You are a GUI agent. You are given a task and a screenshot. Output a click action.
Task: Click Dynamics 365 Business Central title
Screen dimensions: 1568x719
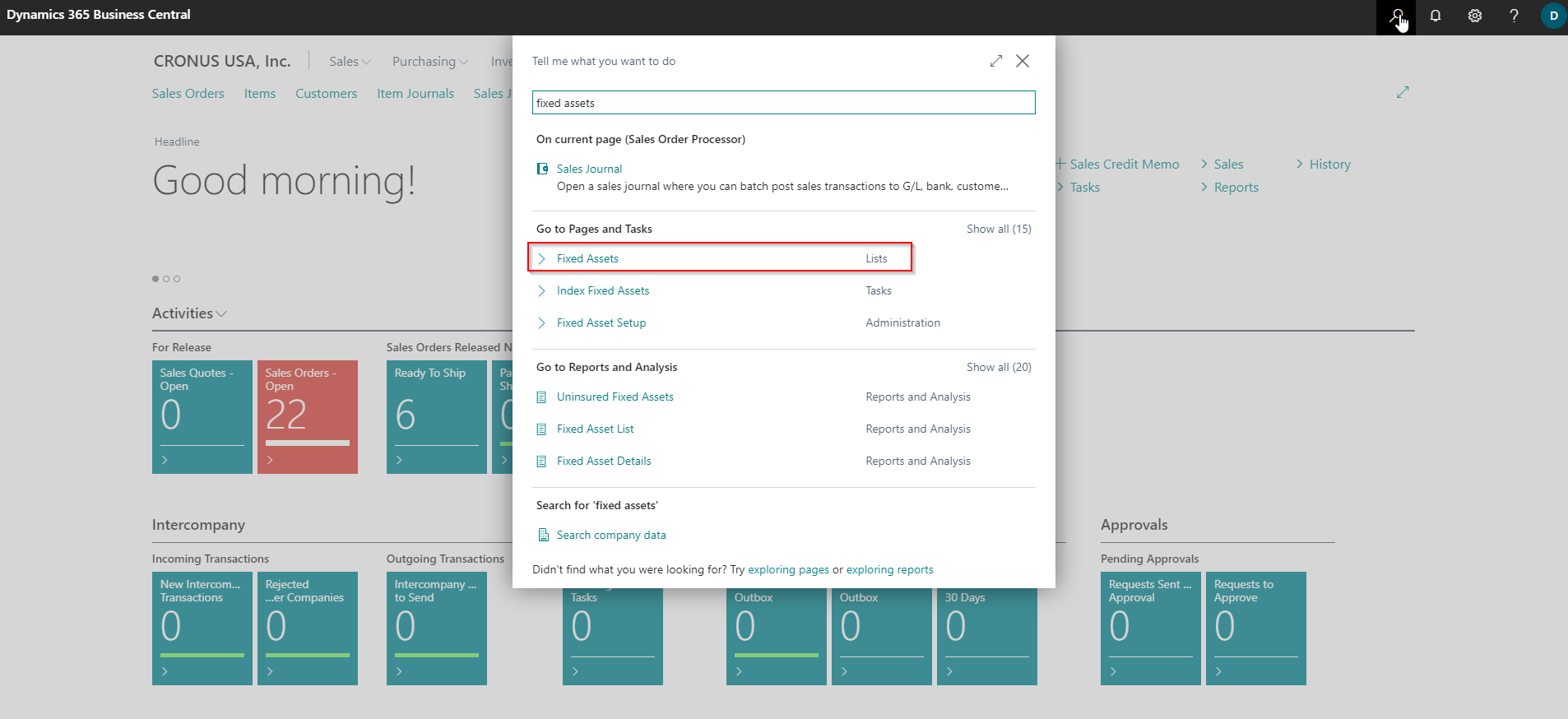point(98,15)
